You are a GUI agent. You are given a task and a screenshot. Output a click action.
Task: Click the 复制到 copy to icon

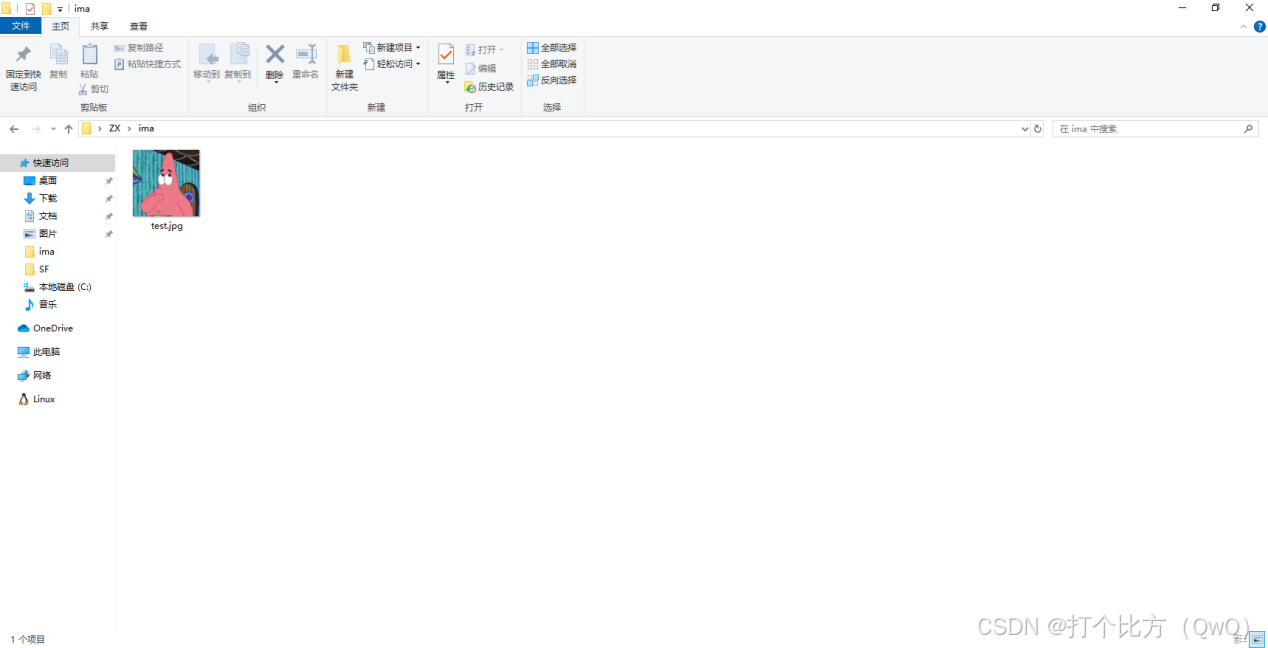click(x=238, y=55)
